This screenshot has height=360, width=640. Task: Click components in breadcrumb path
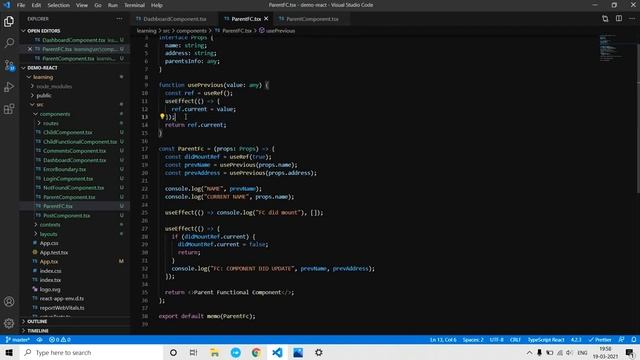click(191, 31)
